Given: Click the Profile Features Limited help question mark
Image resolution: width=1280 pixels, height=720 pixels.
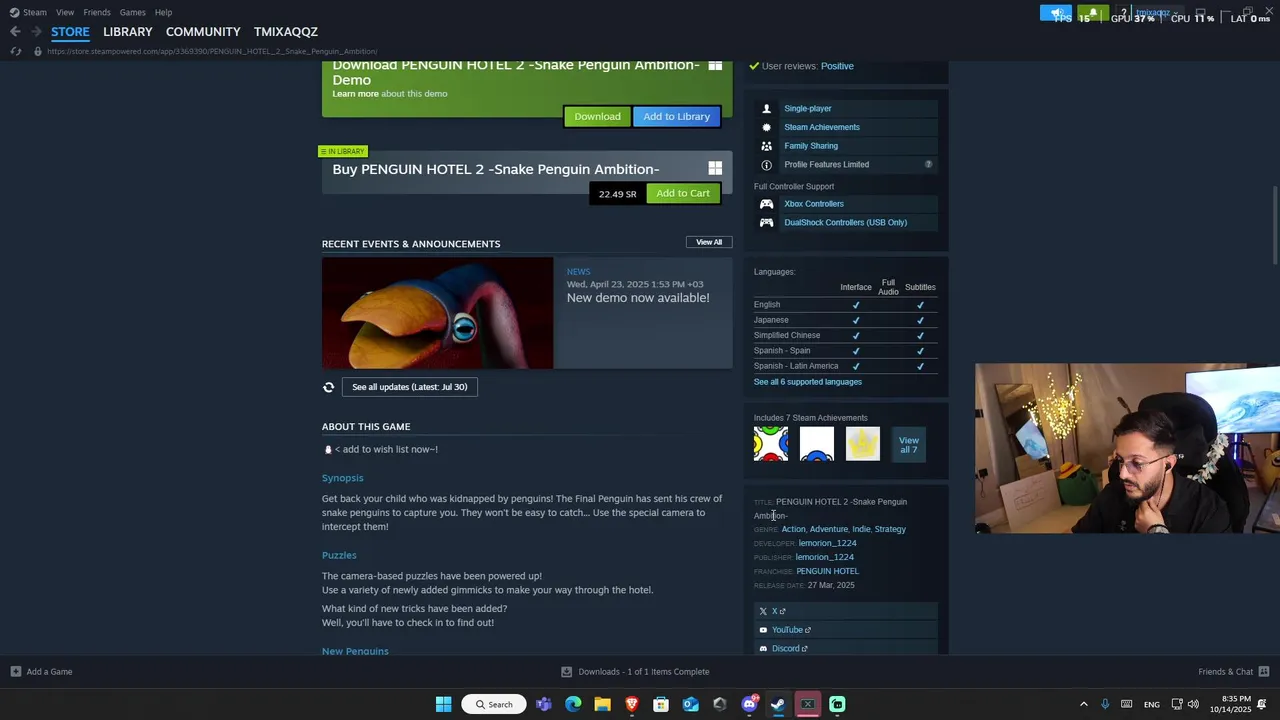Looking at the screenshot, I should click(928, 165).
